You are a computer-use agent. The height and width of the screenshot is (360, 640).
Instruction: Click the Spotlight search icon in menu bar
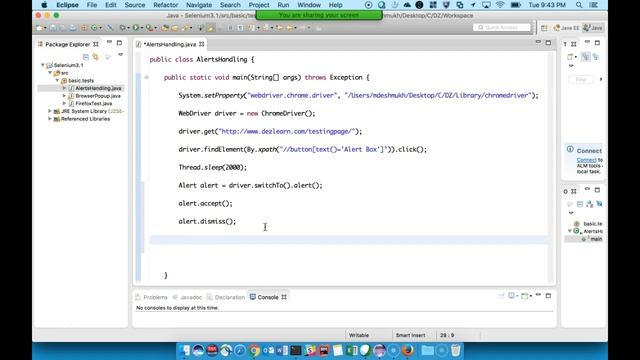(579, 5)
